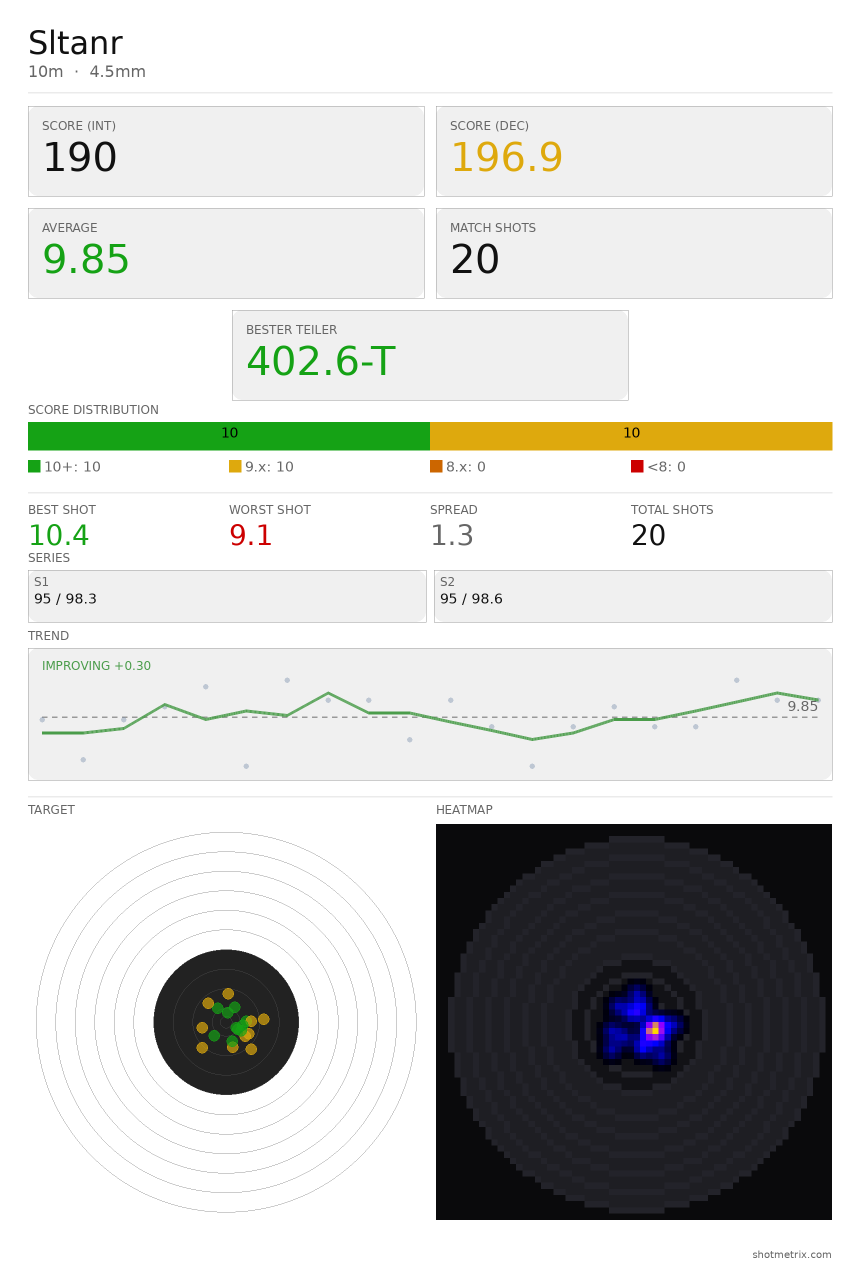
Task: Click the IMPROVING +0.30 trend label
Action: pyautogui.click(x=96, y=666)
